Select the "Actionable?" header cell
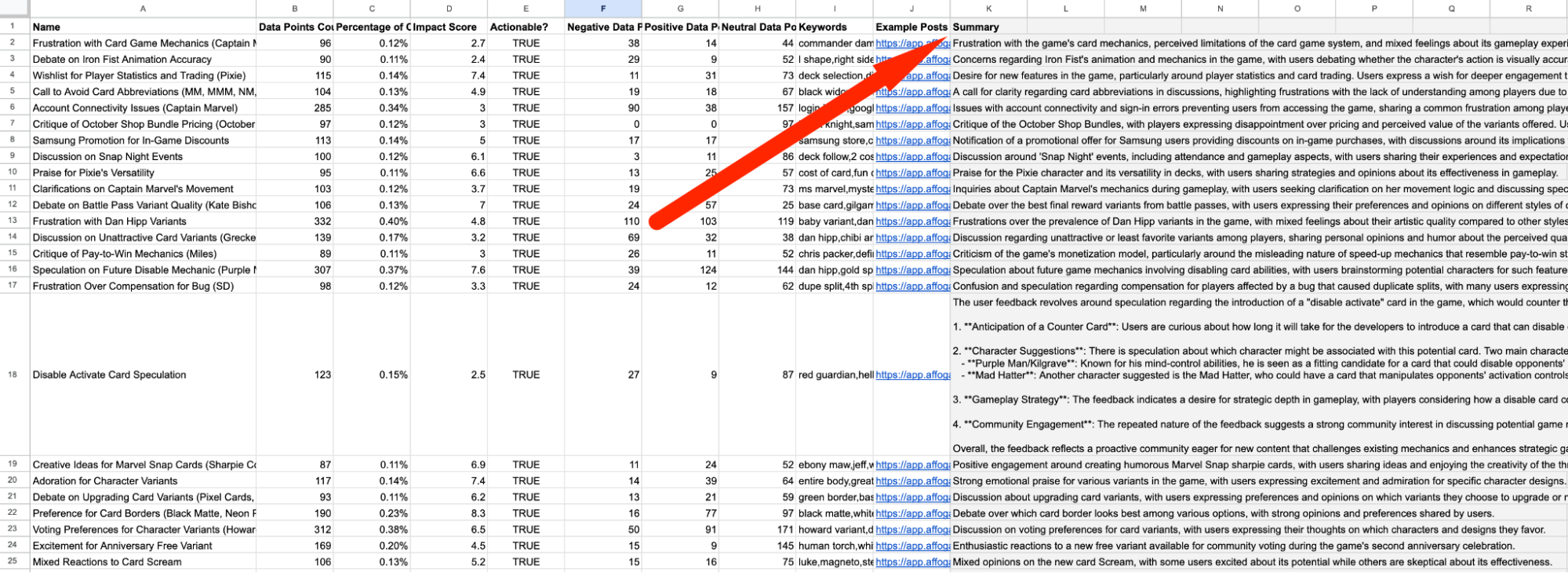 click(x=525, y=27)
